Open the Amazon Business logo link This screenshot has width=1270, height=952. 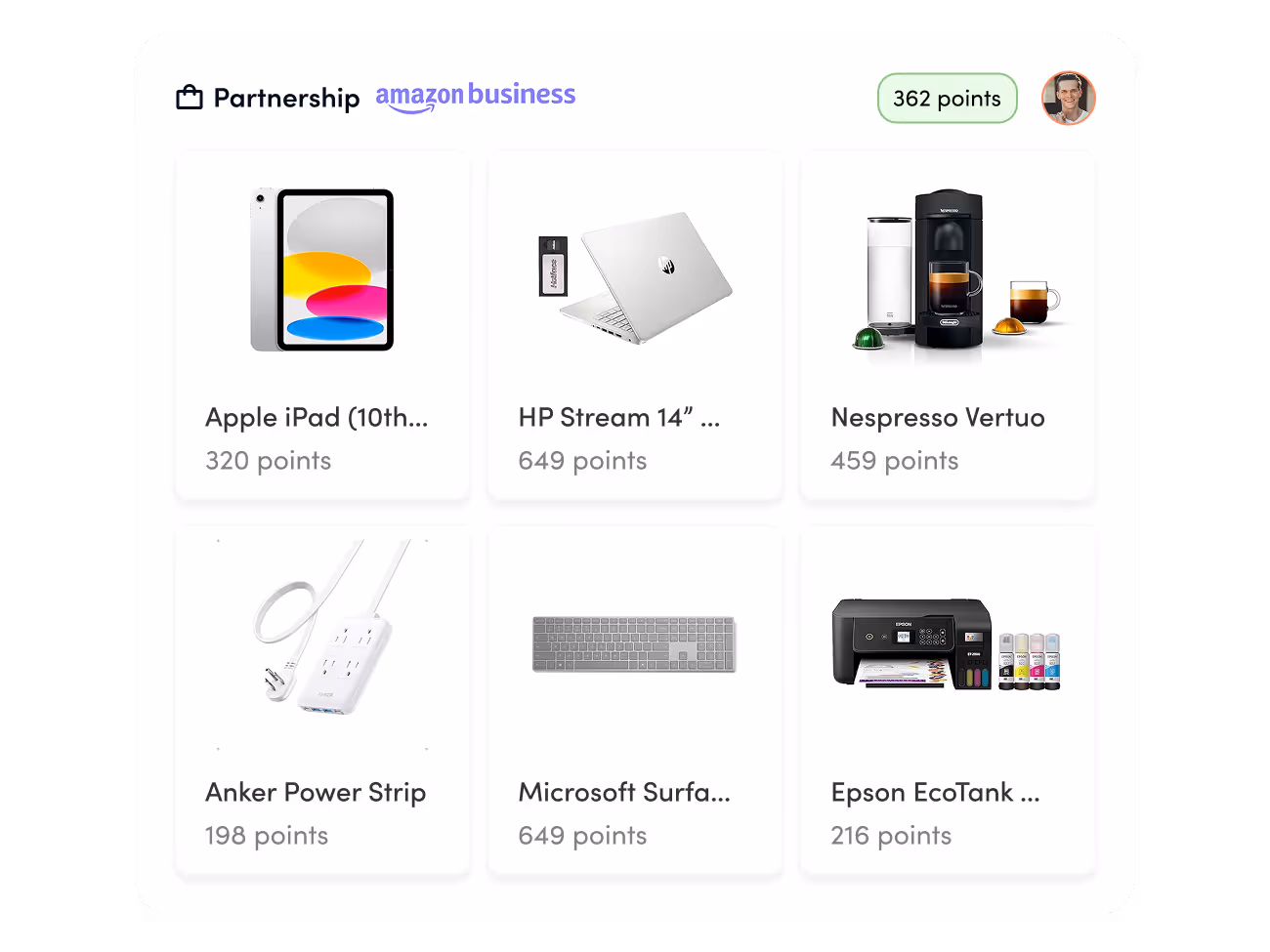tap(476, 97)
